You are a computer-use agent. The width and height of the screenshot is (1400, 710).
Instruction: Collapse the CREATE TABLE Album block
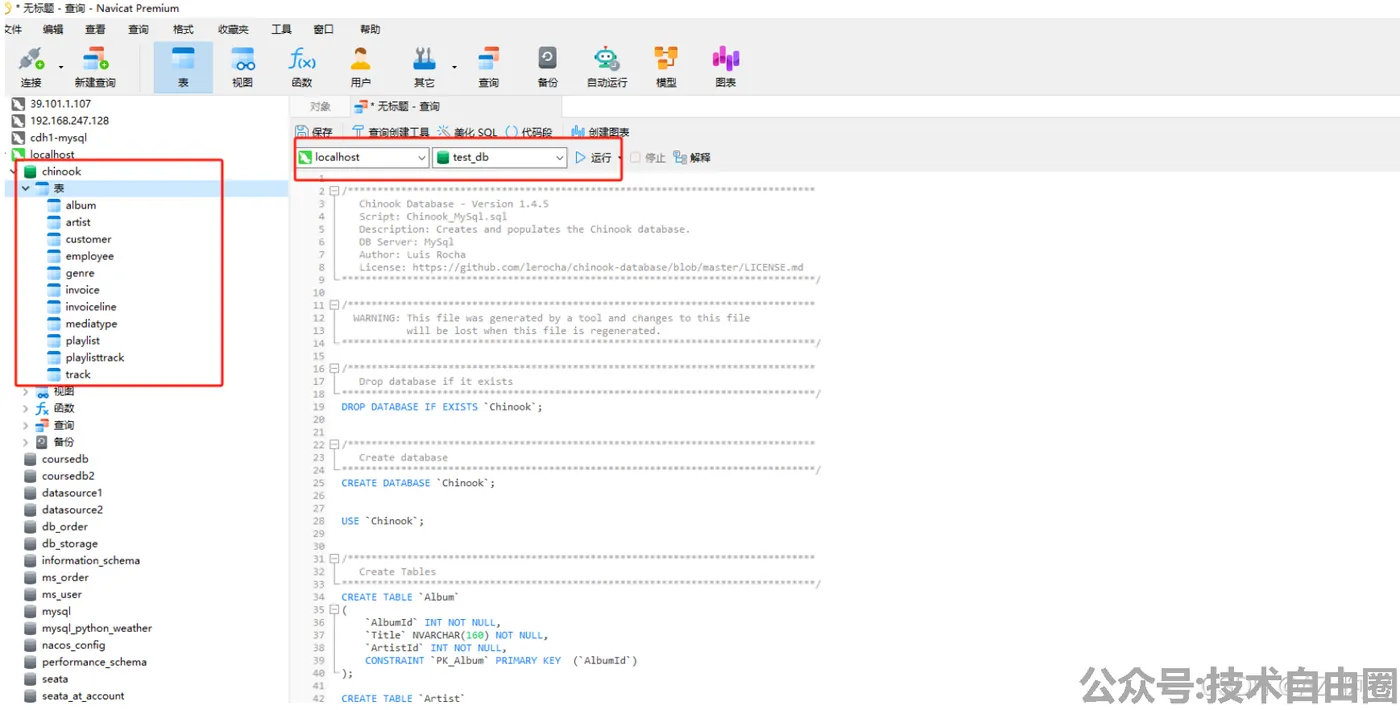coord(334,610)
